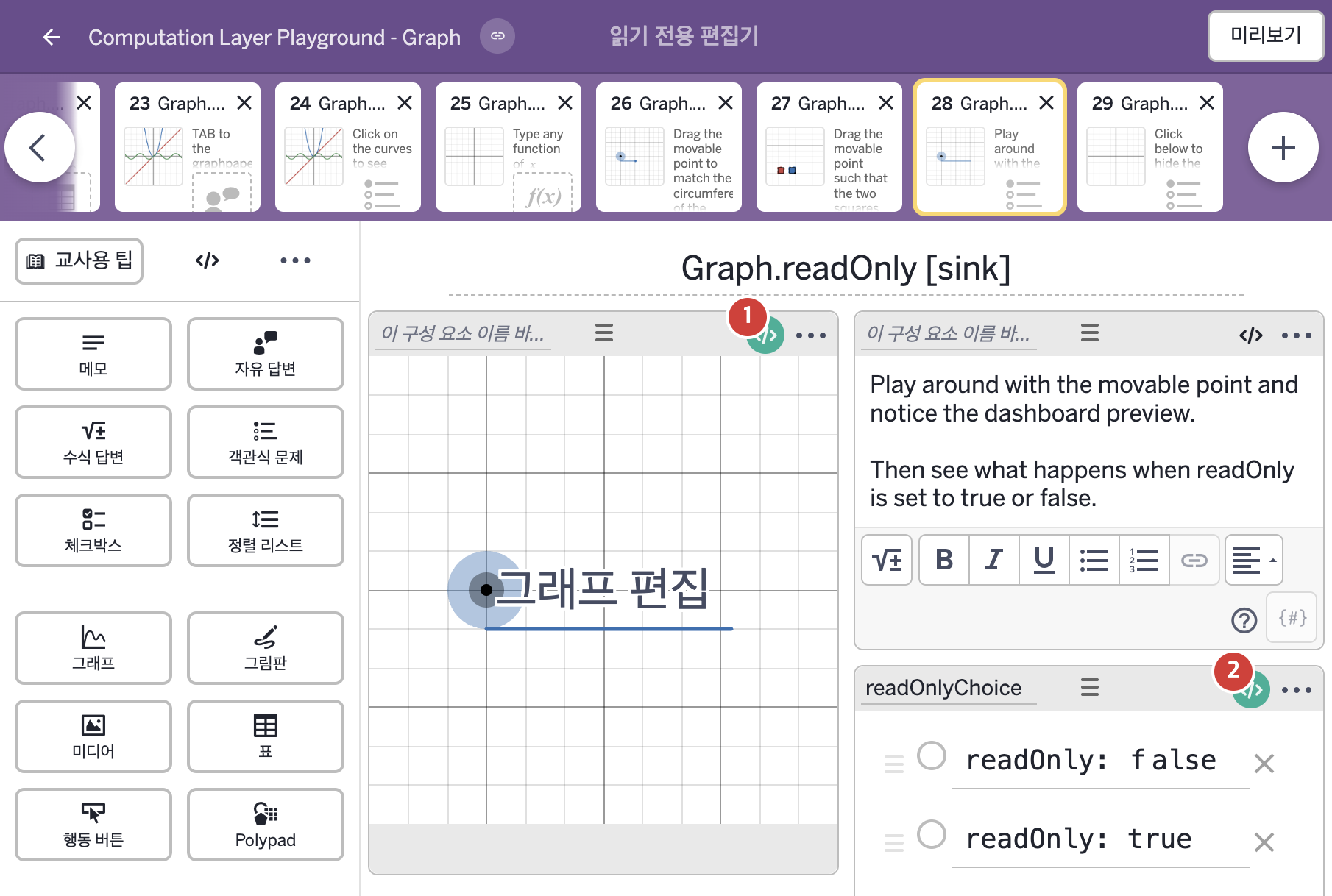The width and height of the screenshot is (1332, 896).
Task: Select the readOnly: true radio option
Action: [932, 834]
